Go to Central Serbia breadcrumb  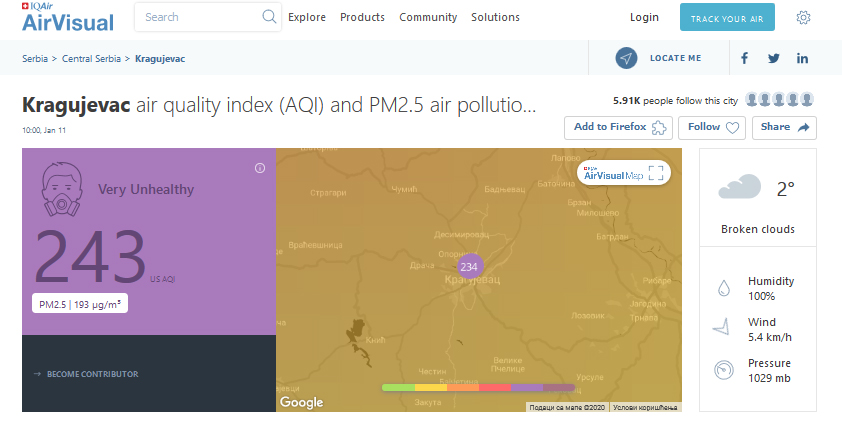(x=92, y=58)
